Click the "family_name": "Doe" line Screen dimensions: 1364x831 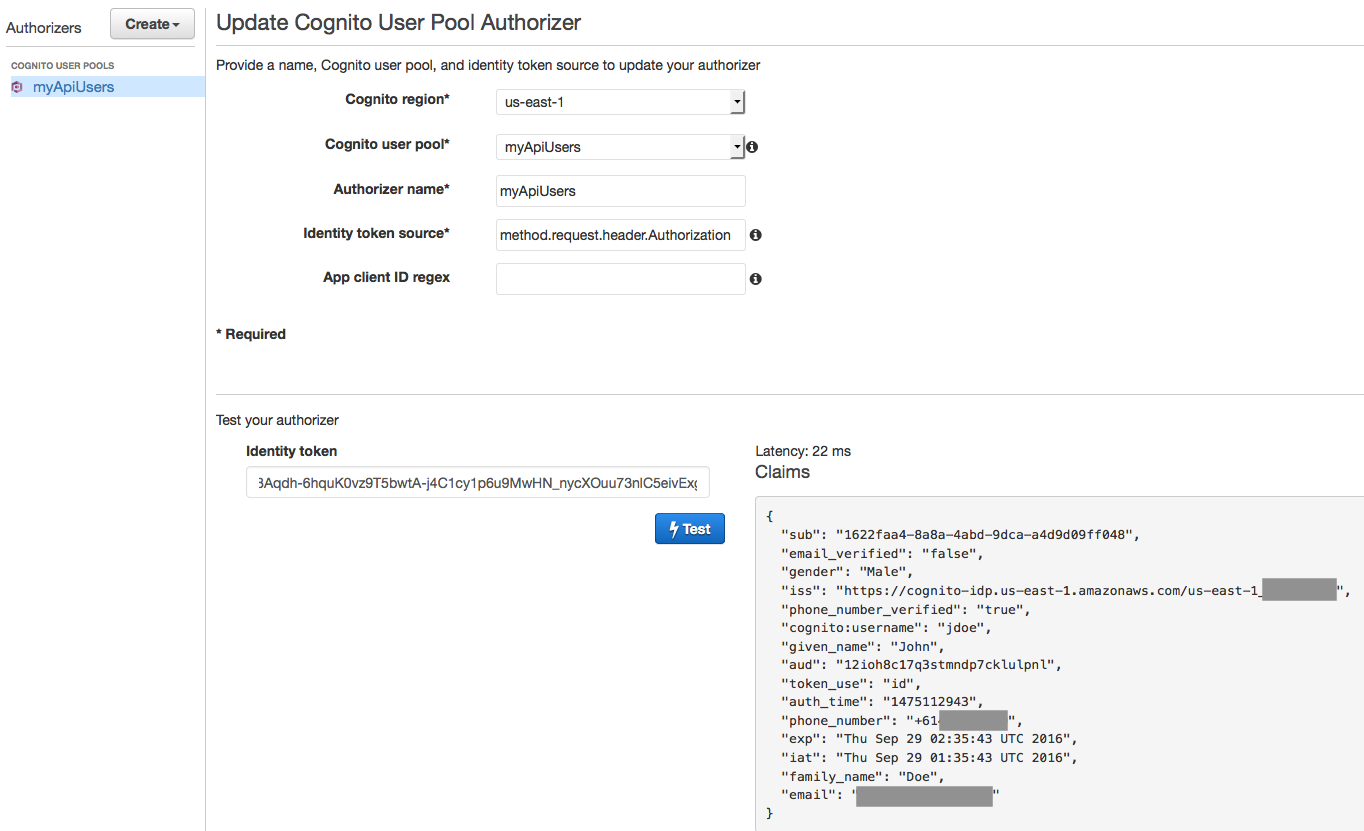click(x=863, y=776)
